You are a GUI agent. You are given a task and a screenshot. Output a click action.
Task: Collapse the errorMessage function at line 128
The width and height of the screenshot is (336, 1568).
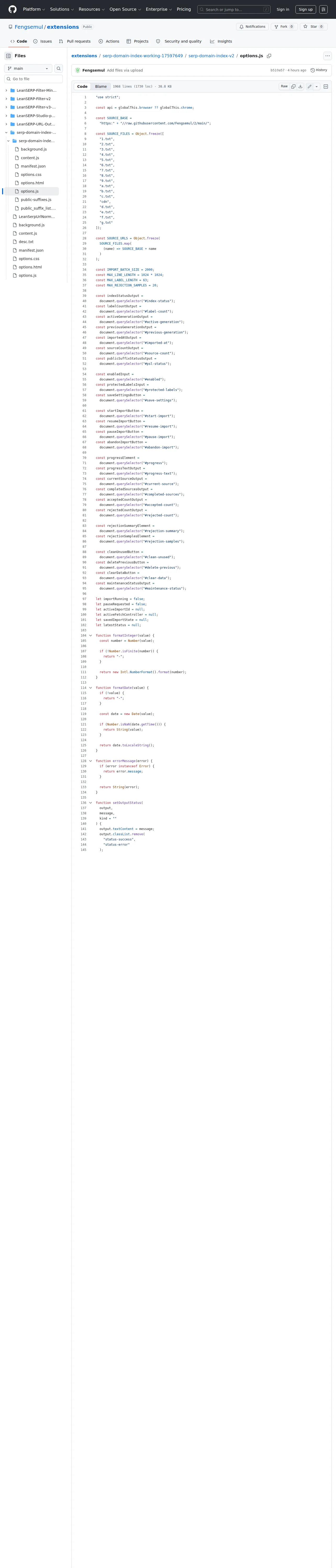(91, 761)
